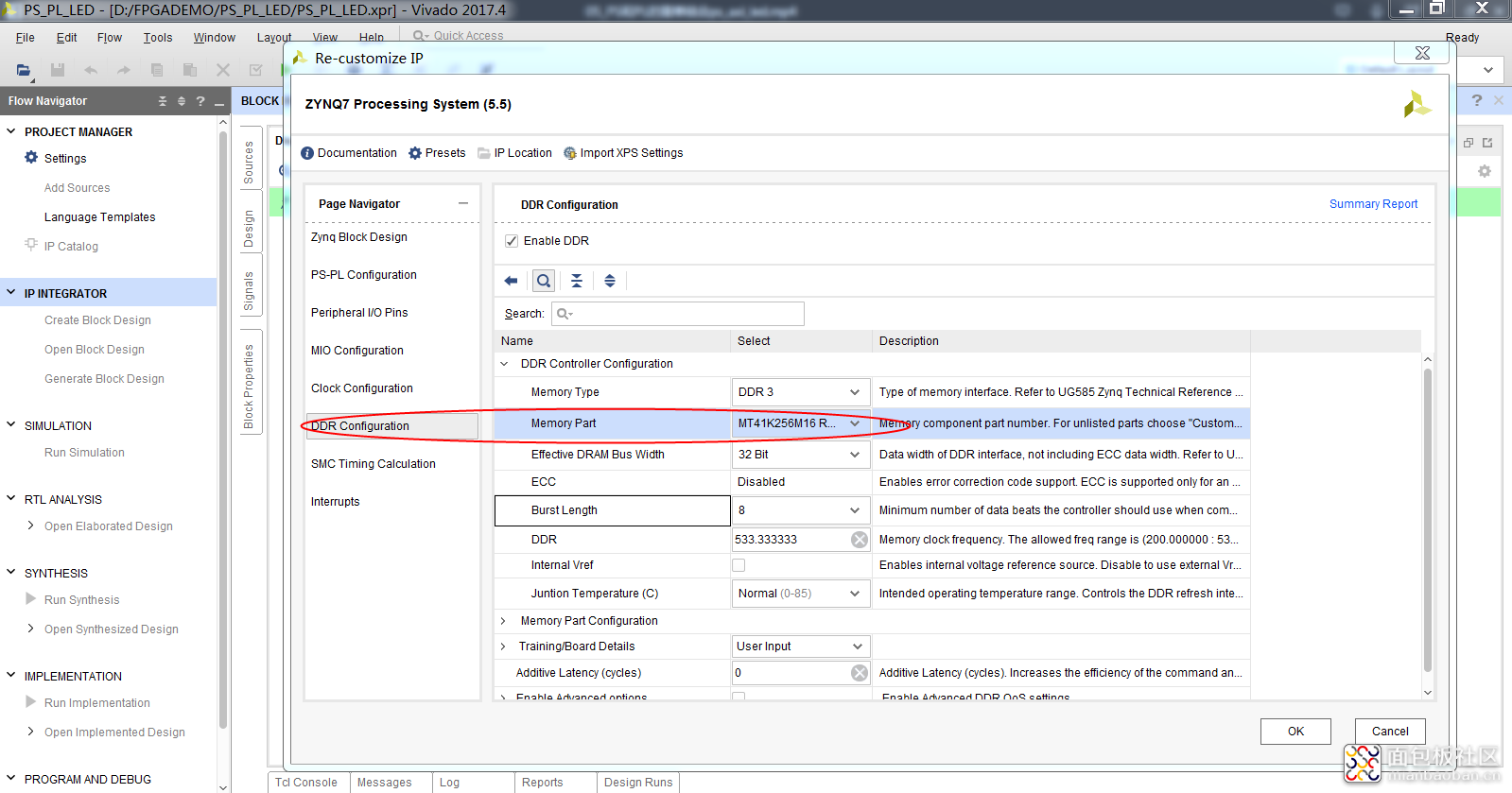Image resolution: width=1512 pixels, height=793 pixels.
Task: Open the Flow menu
Action: [110, 38]
